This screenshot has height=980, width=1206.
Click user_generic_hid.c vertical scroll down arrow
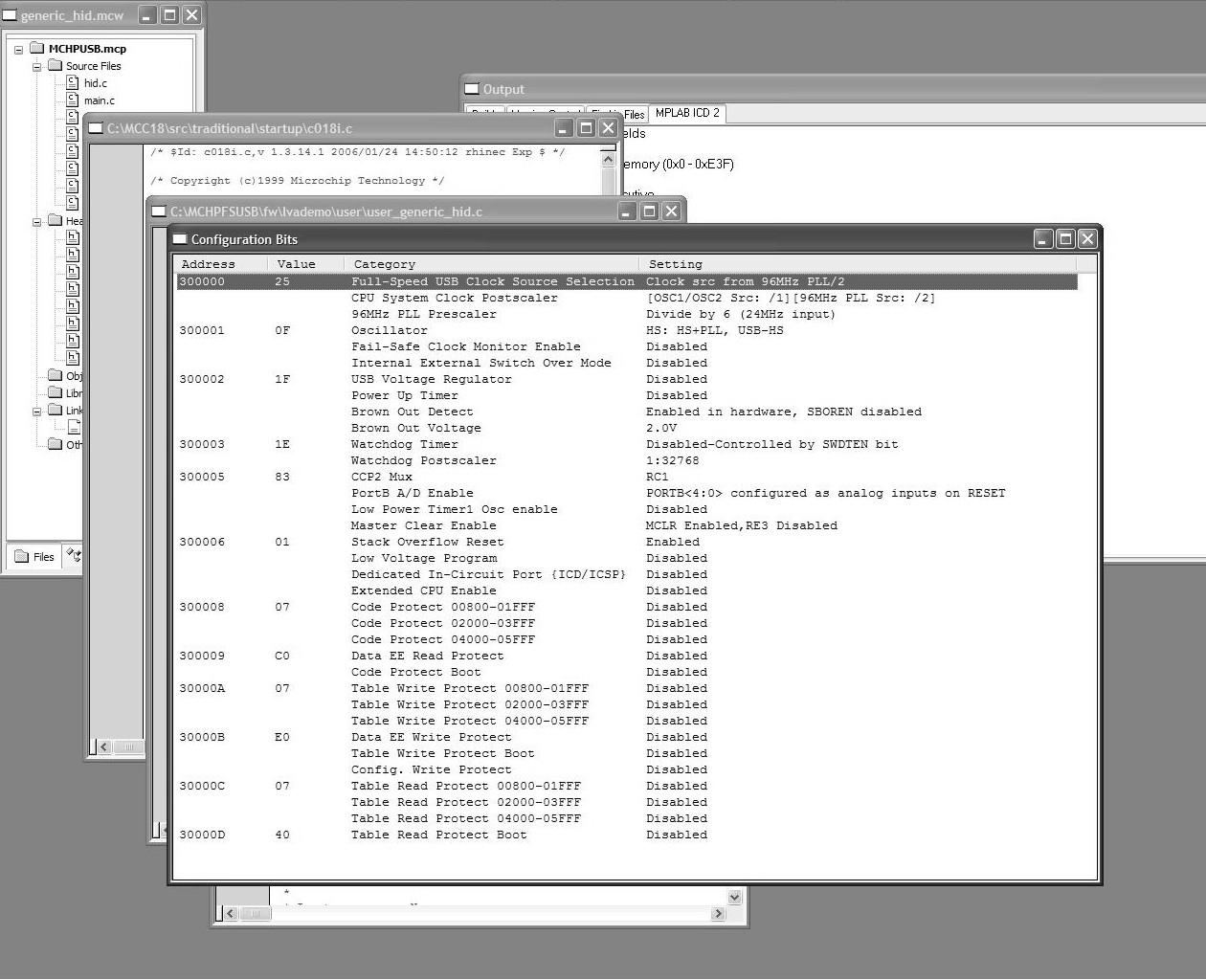pyautogui.click(x=734, y=897)
